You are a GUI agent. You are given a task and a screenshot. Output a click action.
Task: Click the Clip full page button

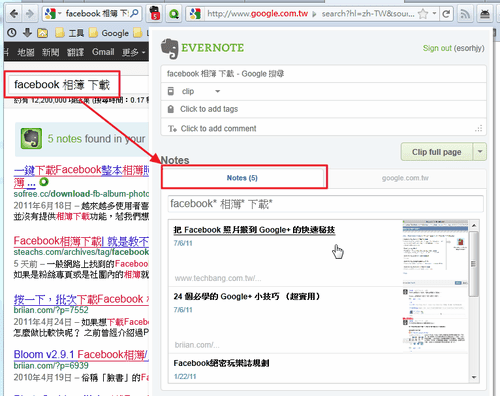click(437, 152)
